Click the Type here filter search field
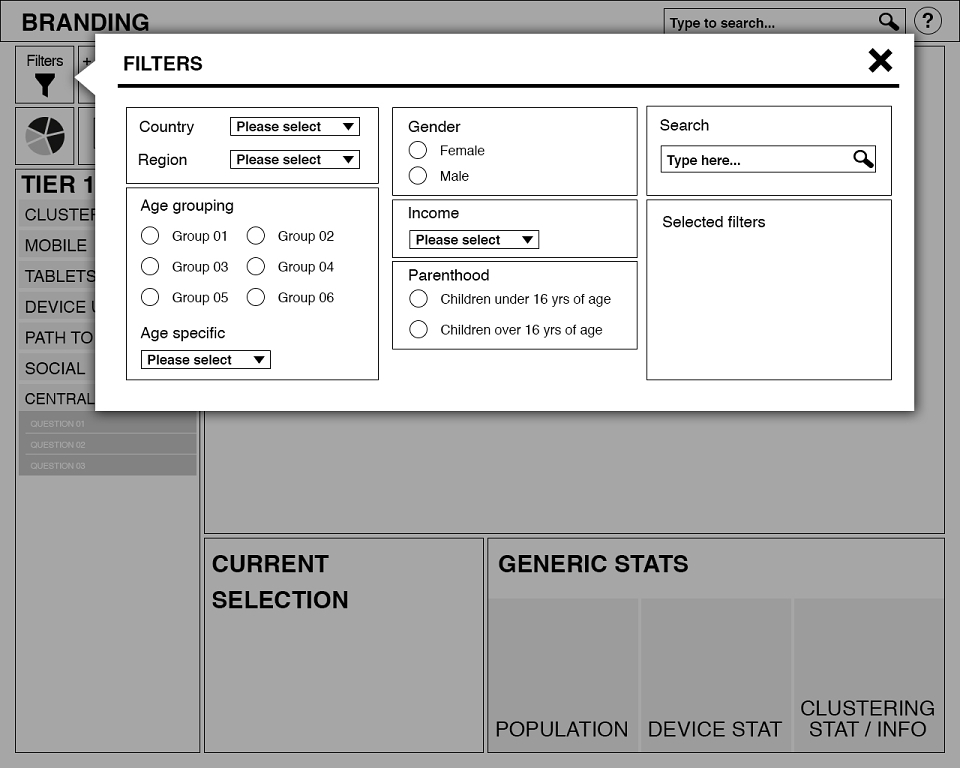Screen dimensions: 960x768 [x=768, y=159]
